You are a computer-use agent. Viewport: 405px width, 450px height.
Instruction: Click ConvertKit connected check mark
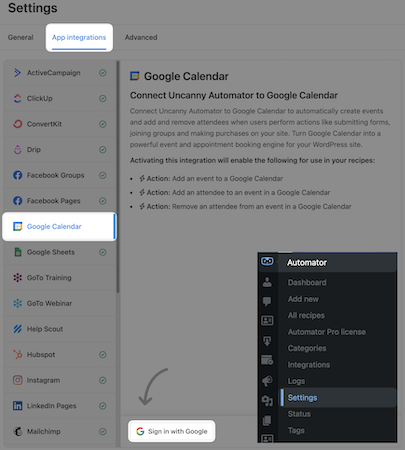pyautogui.click(x=103, y=124)
